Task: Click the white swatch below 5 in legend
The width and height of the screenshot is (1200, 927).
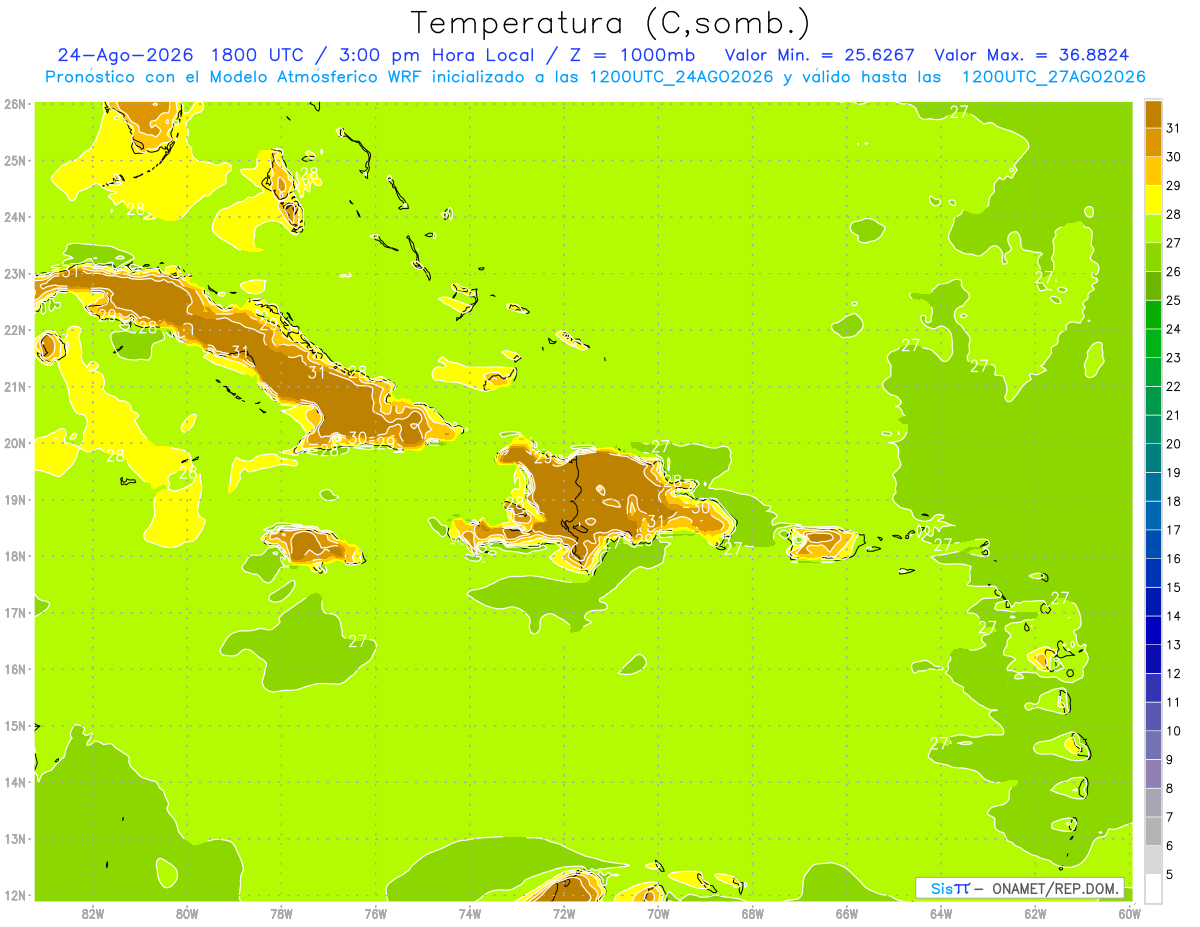Action: click(x=1154, y=888)
